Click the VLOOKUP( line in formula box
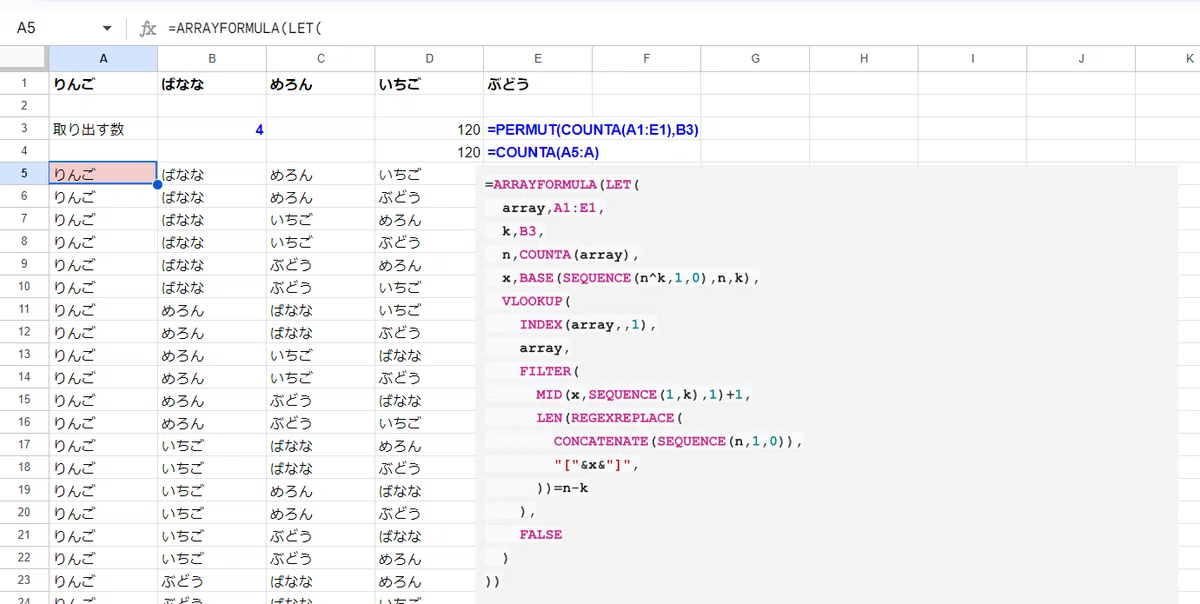 tap(536, 301)
